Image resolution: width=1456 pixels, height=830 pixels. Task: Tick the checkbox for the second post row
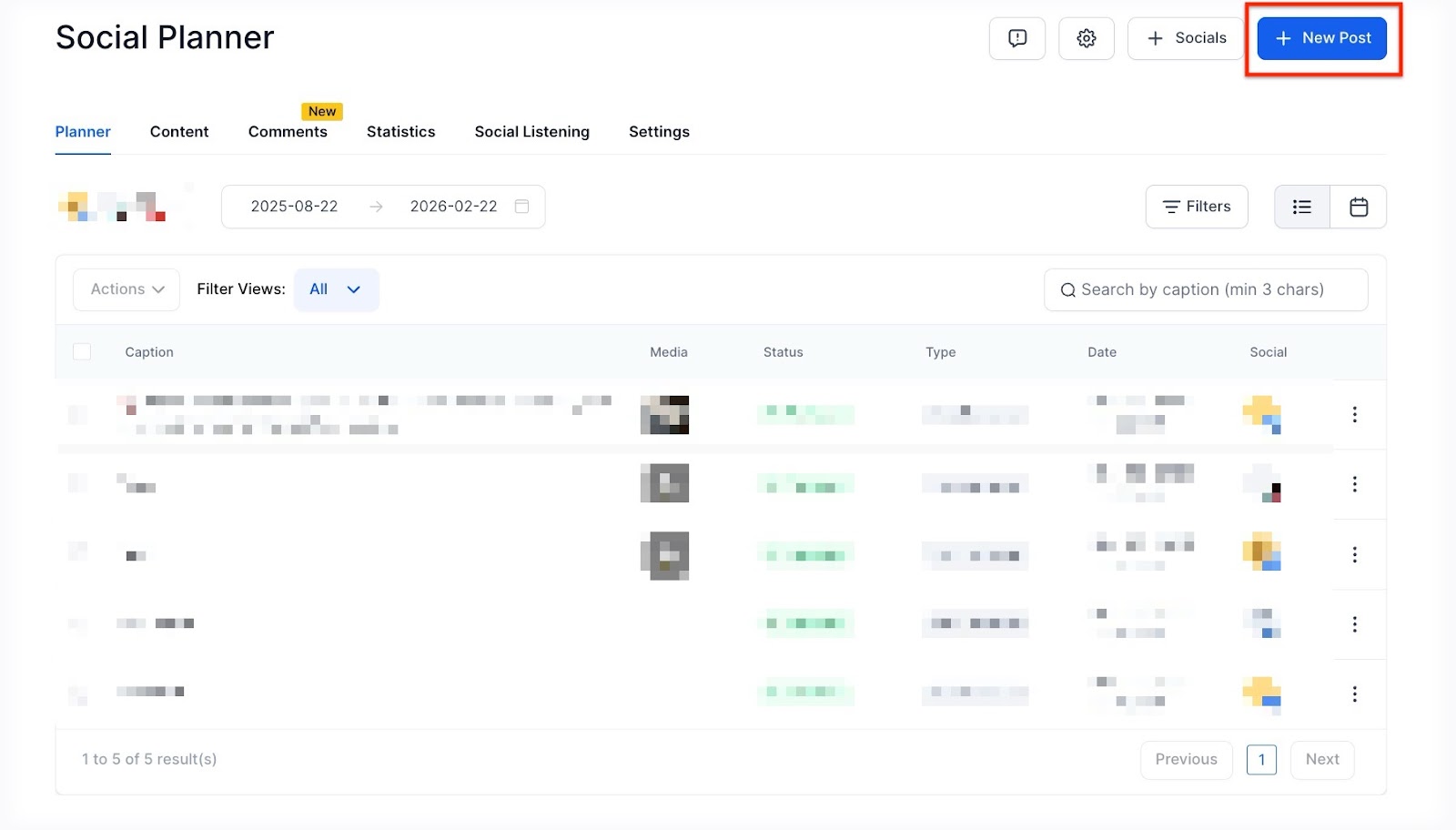pos(78,483)
